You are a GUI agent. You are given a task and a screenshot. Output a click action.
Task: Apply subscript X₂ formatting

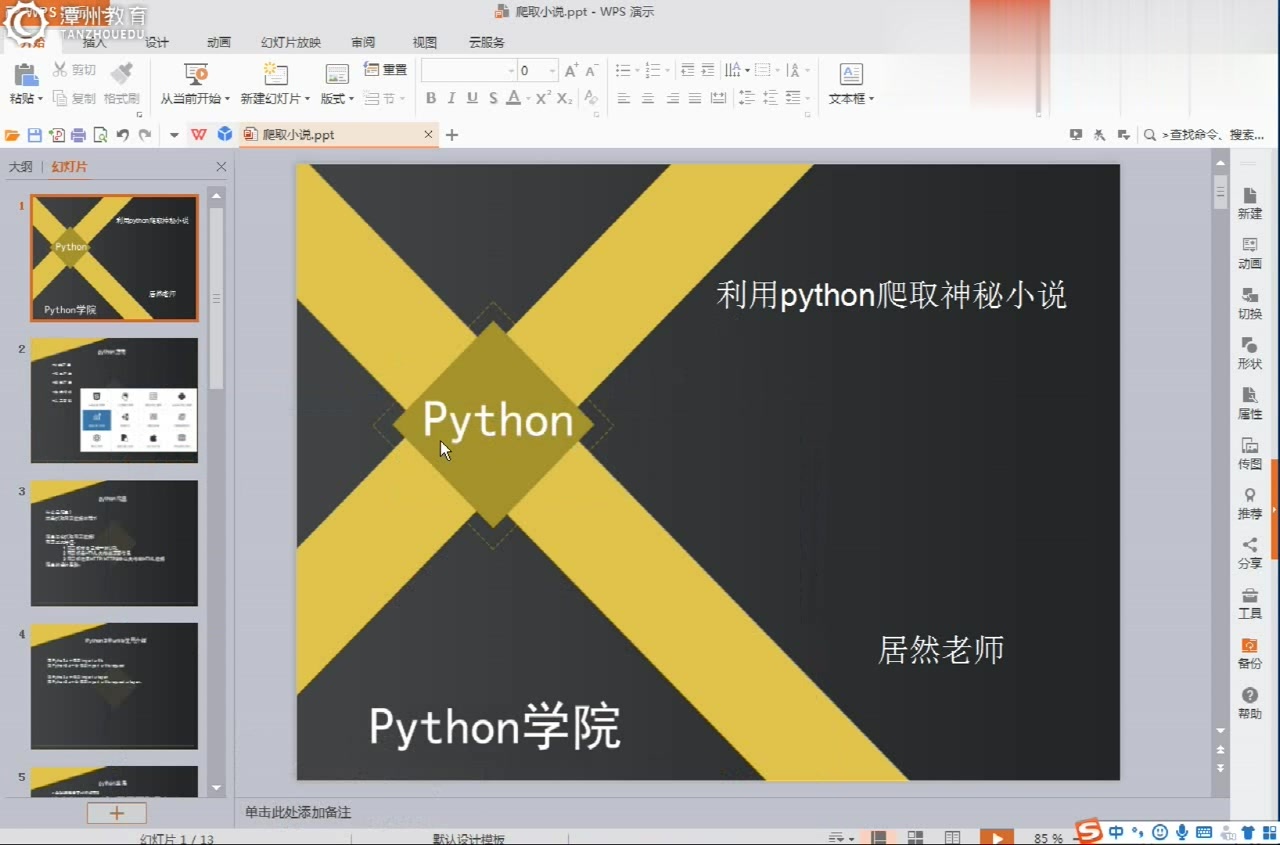565,98
